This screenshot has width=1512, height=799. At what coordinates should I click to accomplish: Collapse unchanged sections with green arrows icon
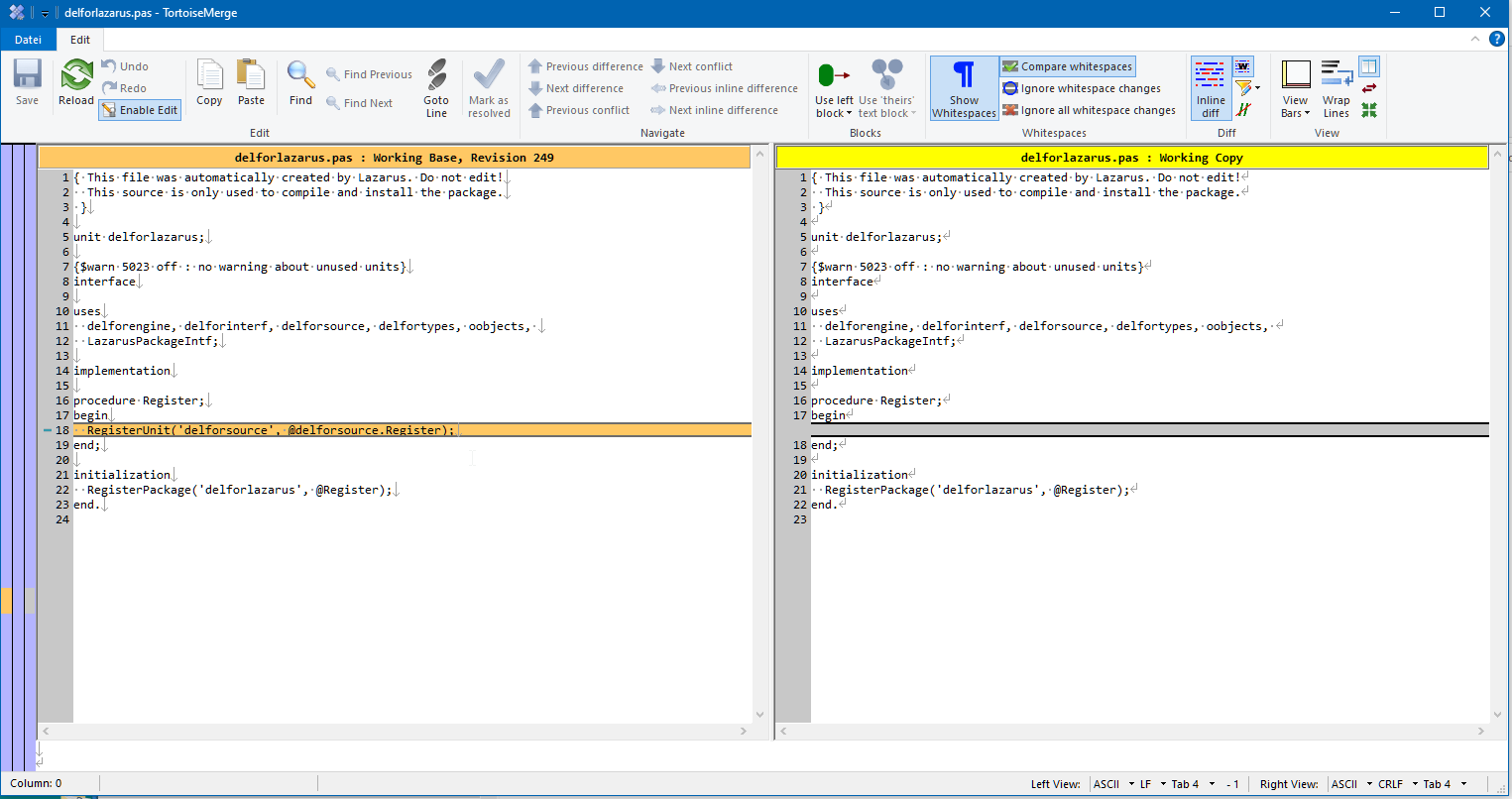point(1369,110)
